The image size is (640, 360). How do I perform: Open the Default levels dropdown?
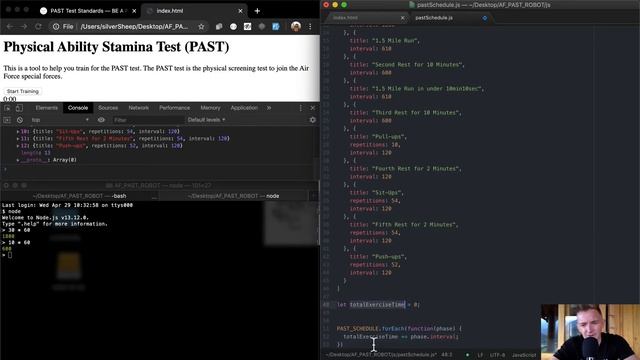pos(207,120)
